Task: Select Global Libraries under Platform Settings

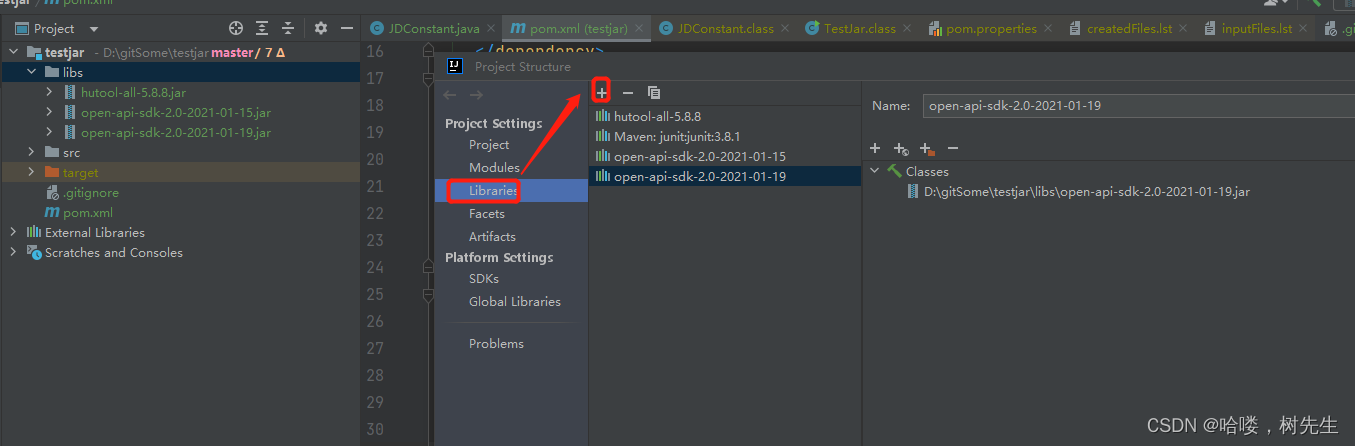Action: coord(515,301)
